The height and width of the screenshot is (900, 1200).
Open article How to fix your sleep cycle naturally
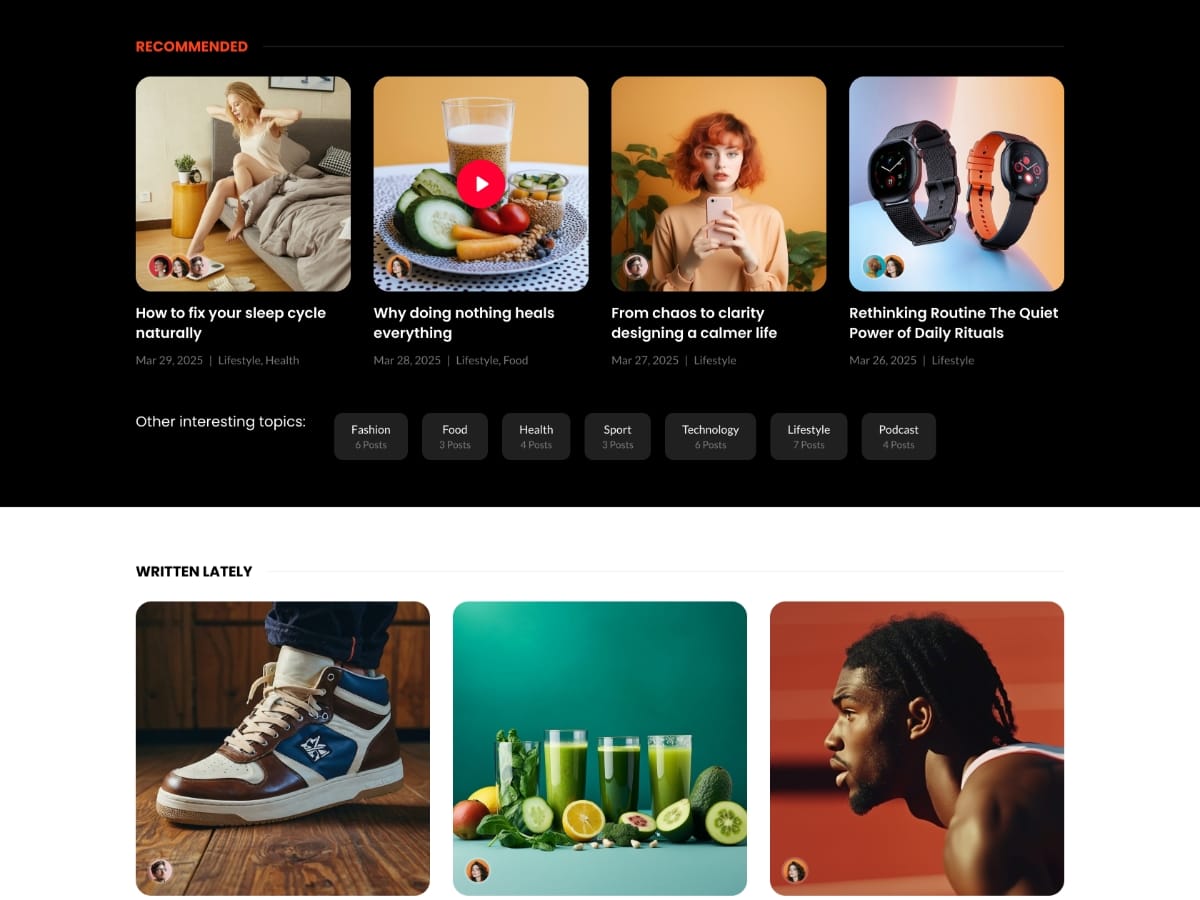(231, 323)
